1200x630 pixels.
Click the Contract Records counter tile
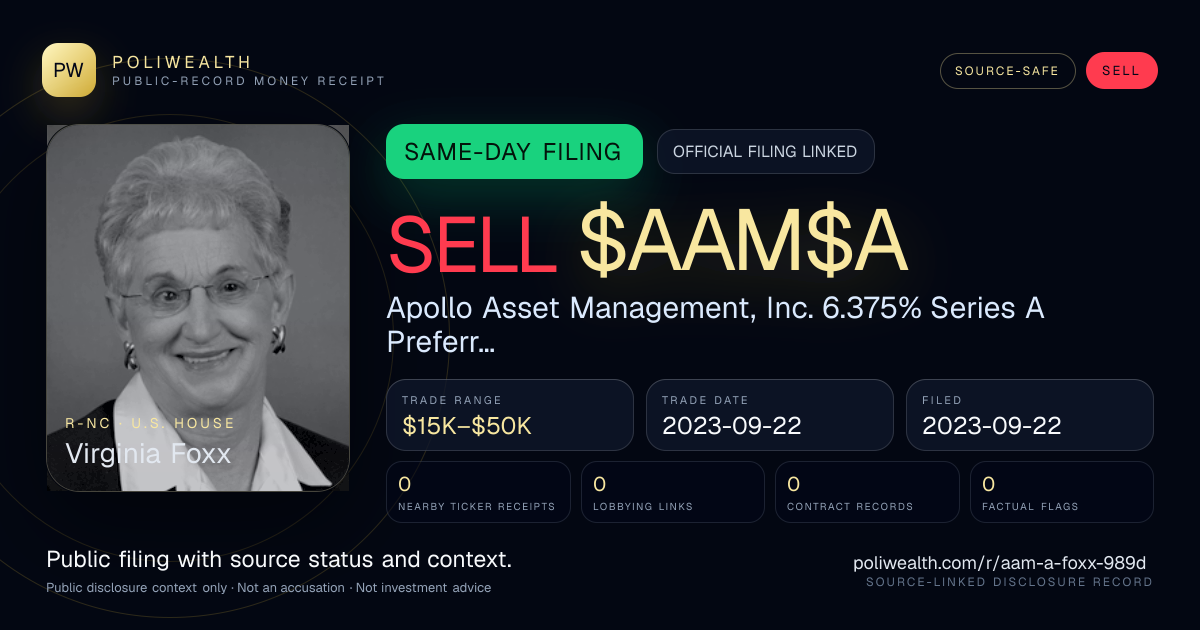click(x=867, y=492)
